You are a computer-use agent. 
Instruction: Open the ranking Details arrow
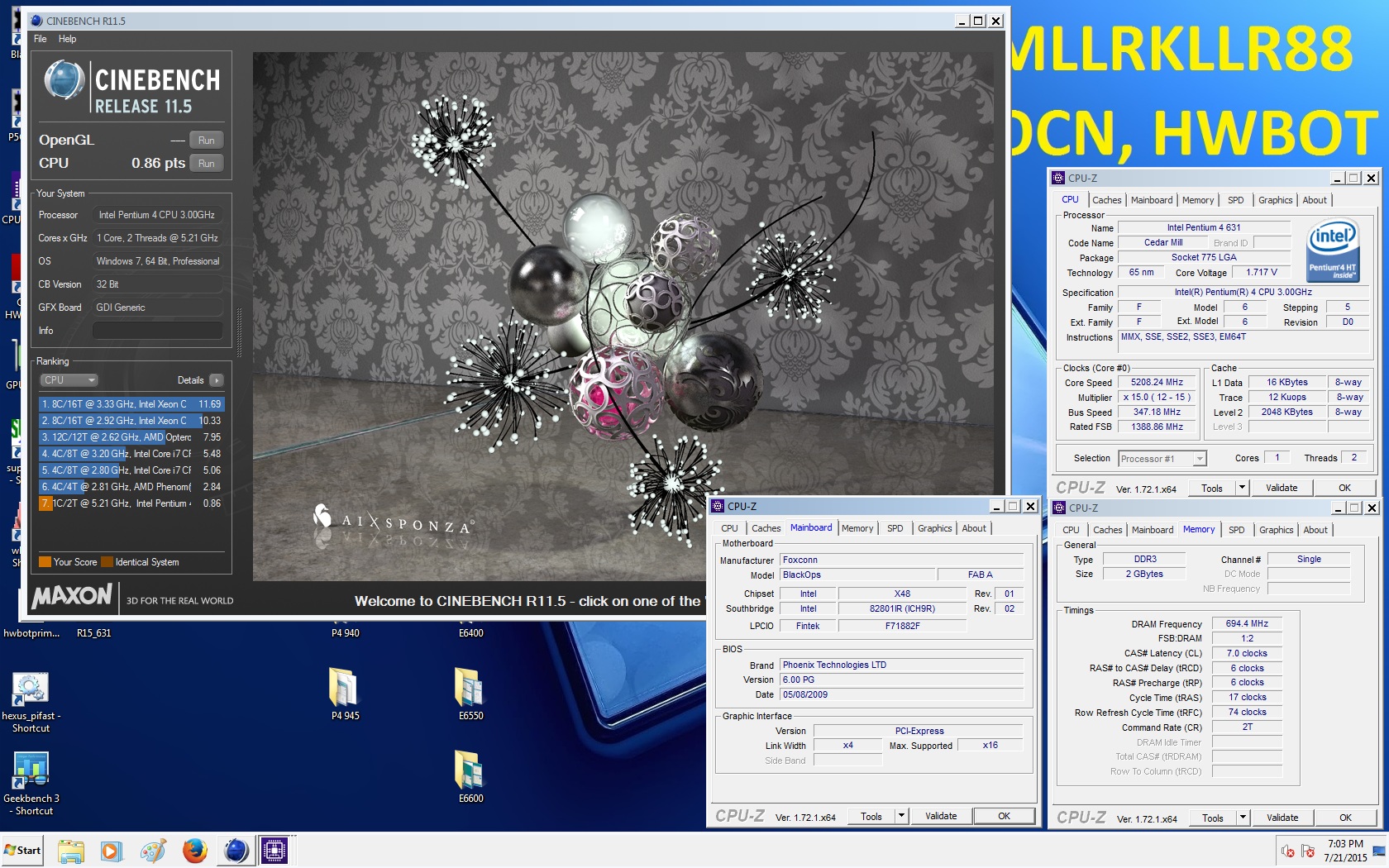point(216,380)
